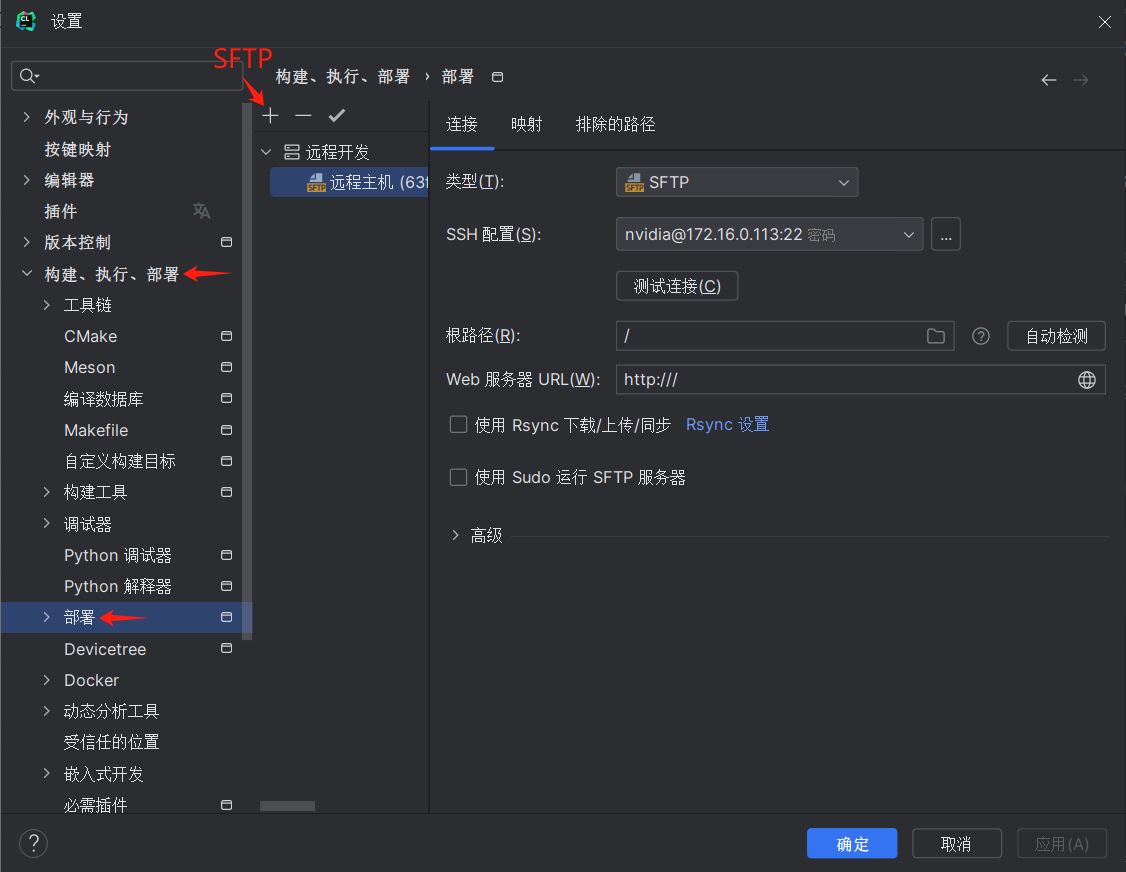Select Python 调试器 in tree
This screenshot has height=872, width=1126.
tap(118, 555)
